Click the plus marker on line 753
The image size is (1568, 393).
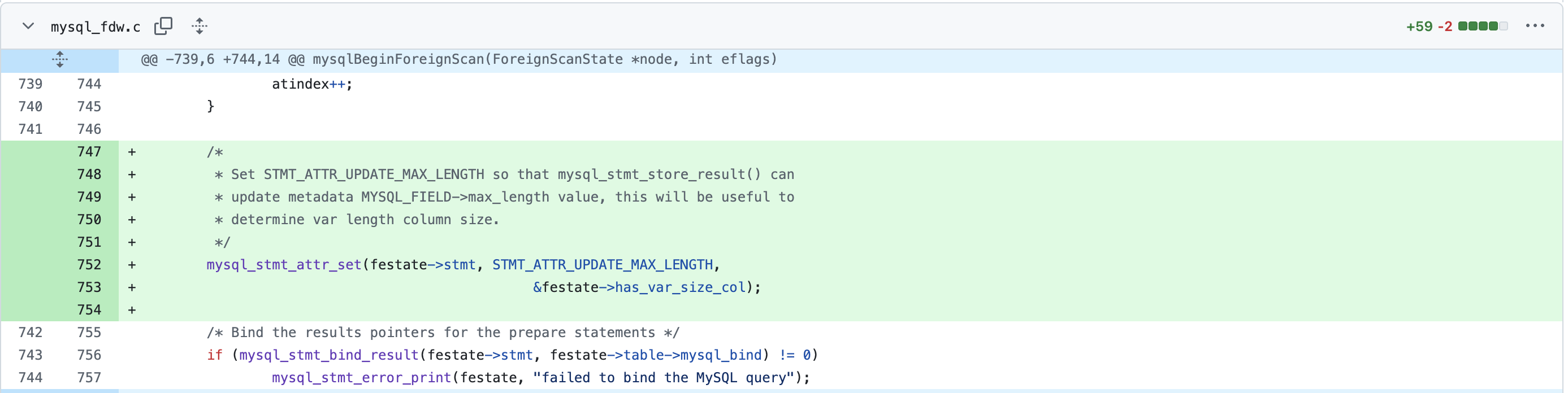(132, 287)
